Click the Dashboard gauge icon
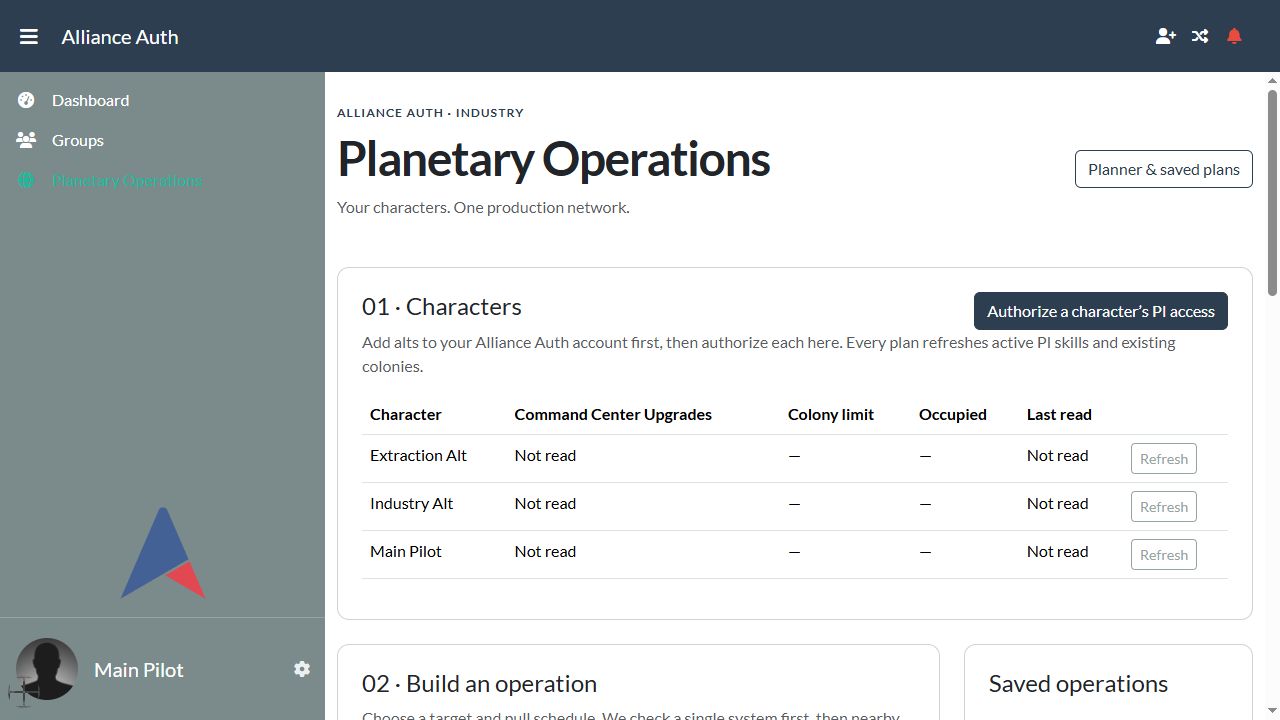The image size is (1280, 720). pyautogui.click(x=26, y=100)
